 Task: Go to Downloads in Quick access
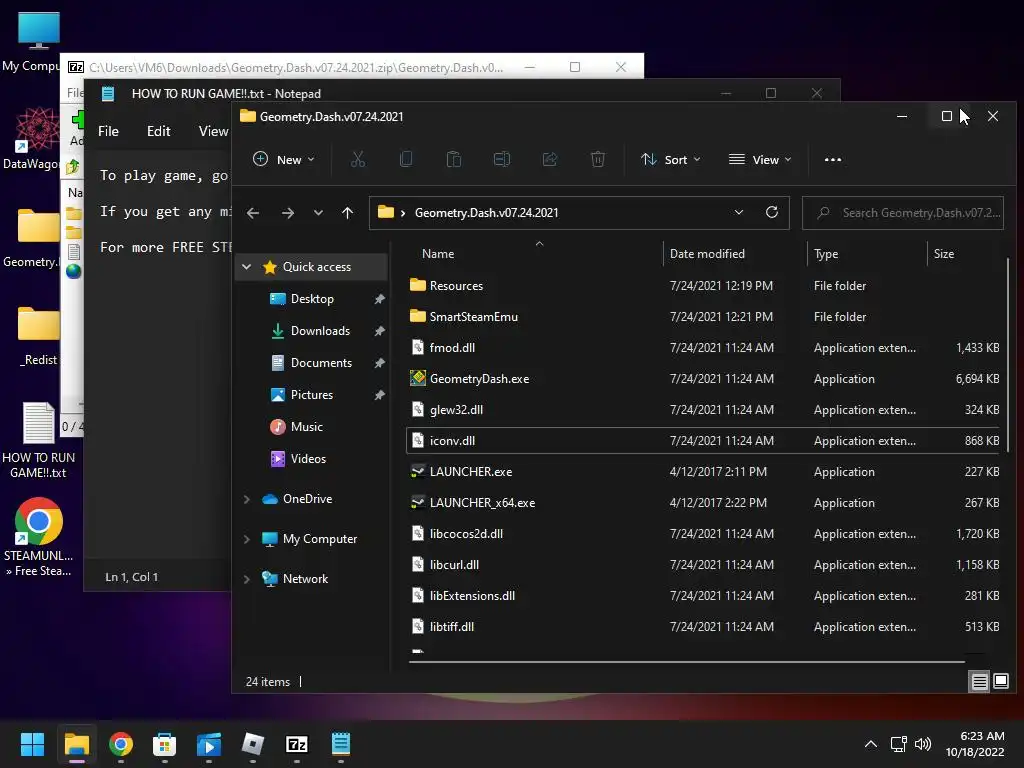320,330
